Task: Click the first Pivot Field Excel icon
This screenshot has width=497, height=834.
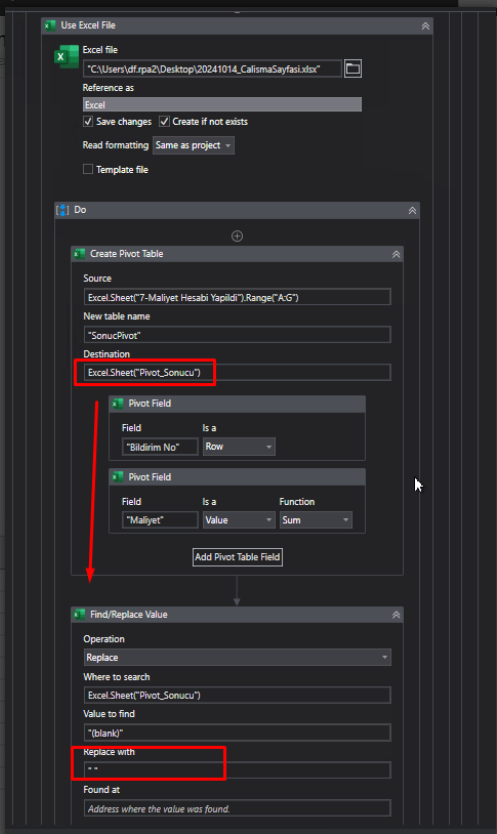Action: click(117, 404)
